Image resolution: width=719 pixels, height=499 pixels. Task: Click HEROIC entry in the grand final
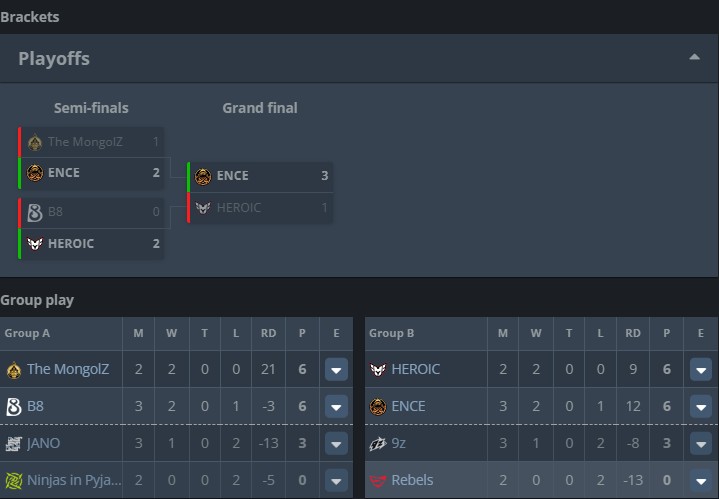(238, 208)
